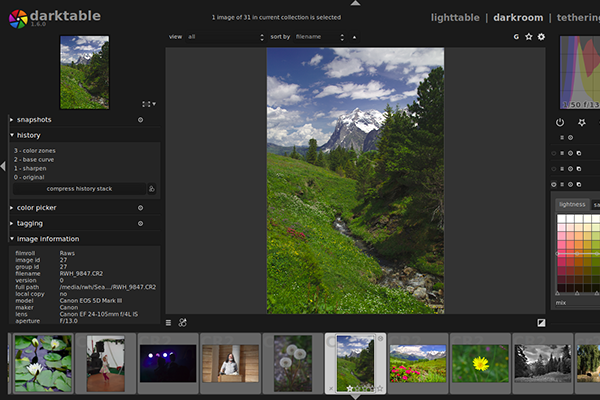The height and width of the screenshot is (400, 600).
Task: Click the snapshots panel reset icon
Action: (x=140, y=120)
